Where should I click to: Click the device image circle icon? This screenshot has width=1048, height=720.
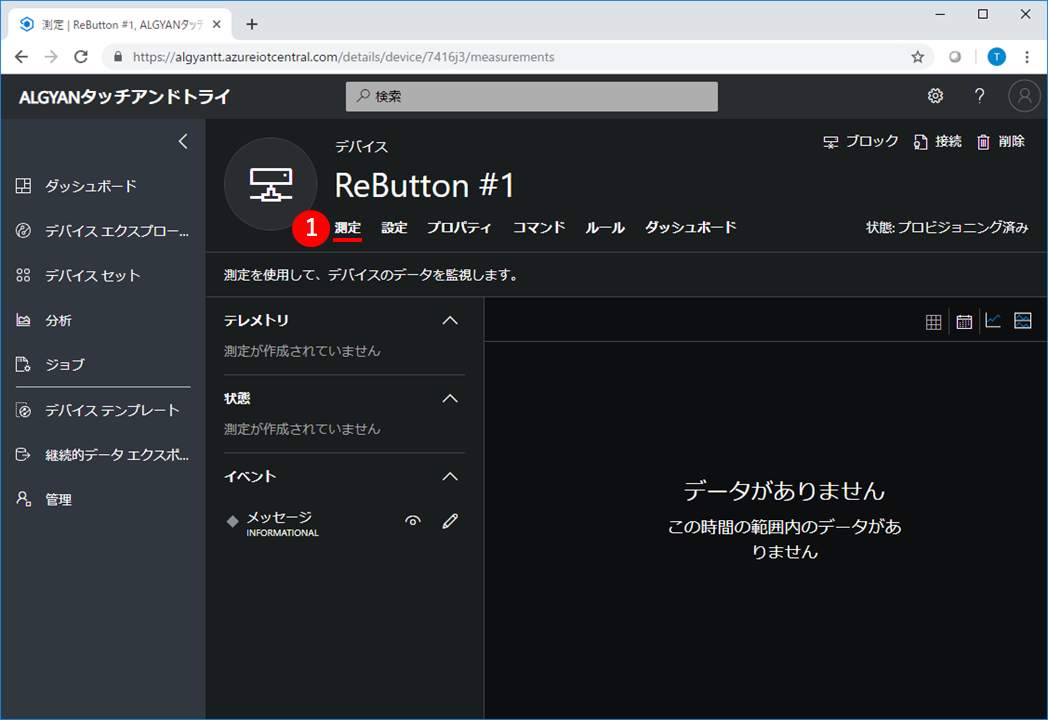pyautogui.click(x=271, y=185)
